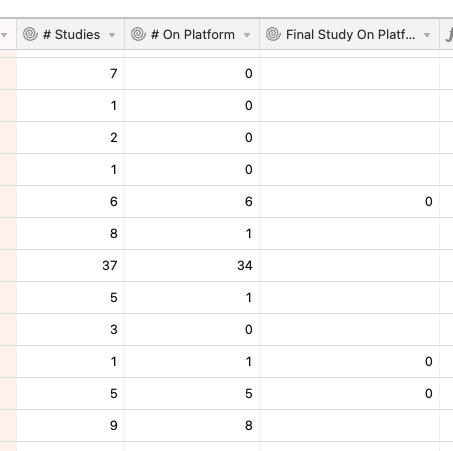Open the # Studies column dropdown arrow

(x=112, y=35)
